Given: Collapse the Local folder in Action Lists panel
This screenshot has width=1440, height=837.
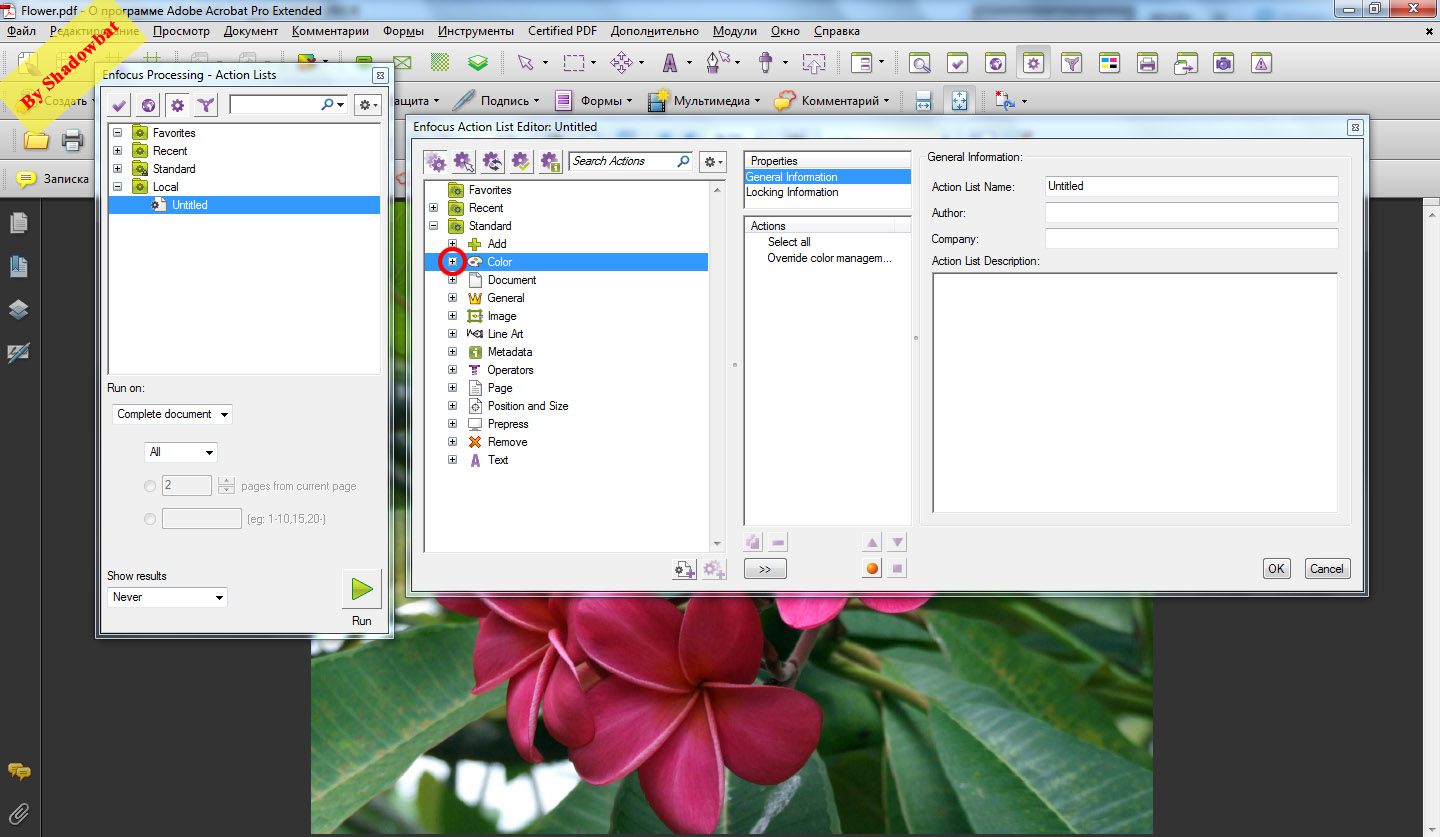Looking at the screenshot, I should click(x=117, y=187).
